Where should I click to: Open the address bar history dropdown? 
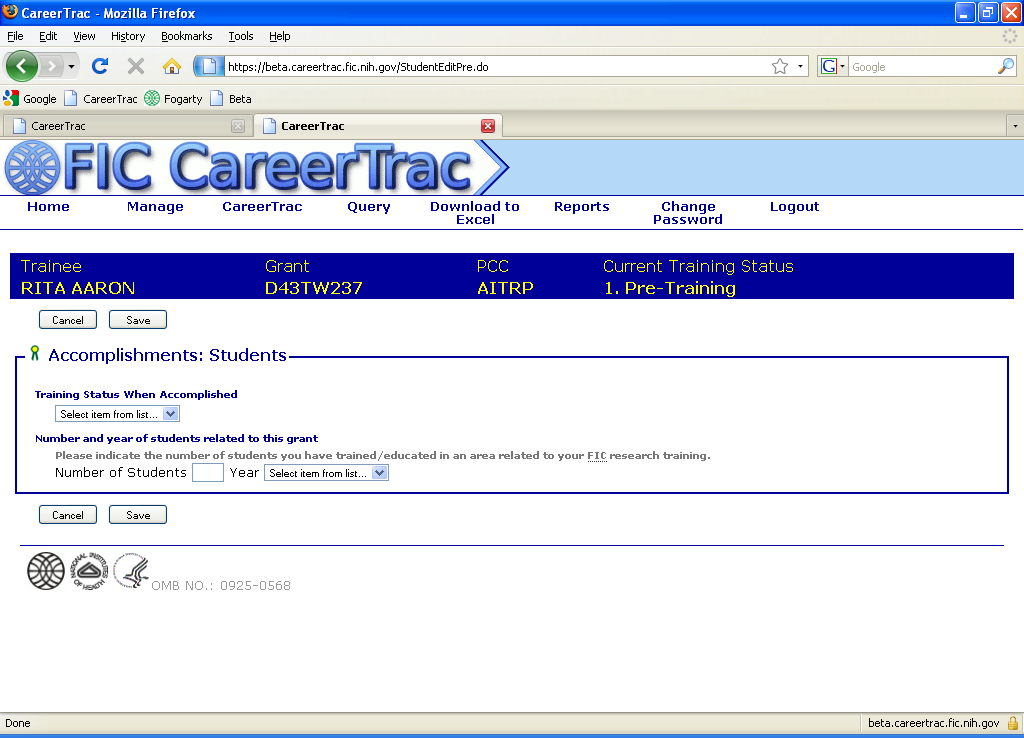coord(801,66)
